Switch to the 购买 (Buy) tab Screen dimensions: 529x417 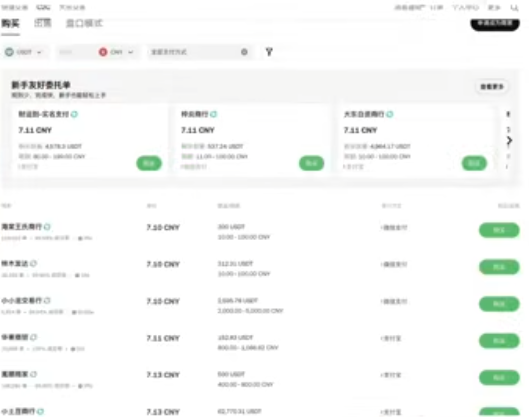point(10,24)
